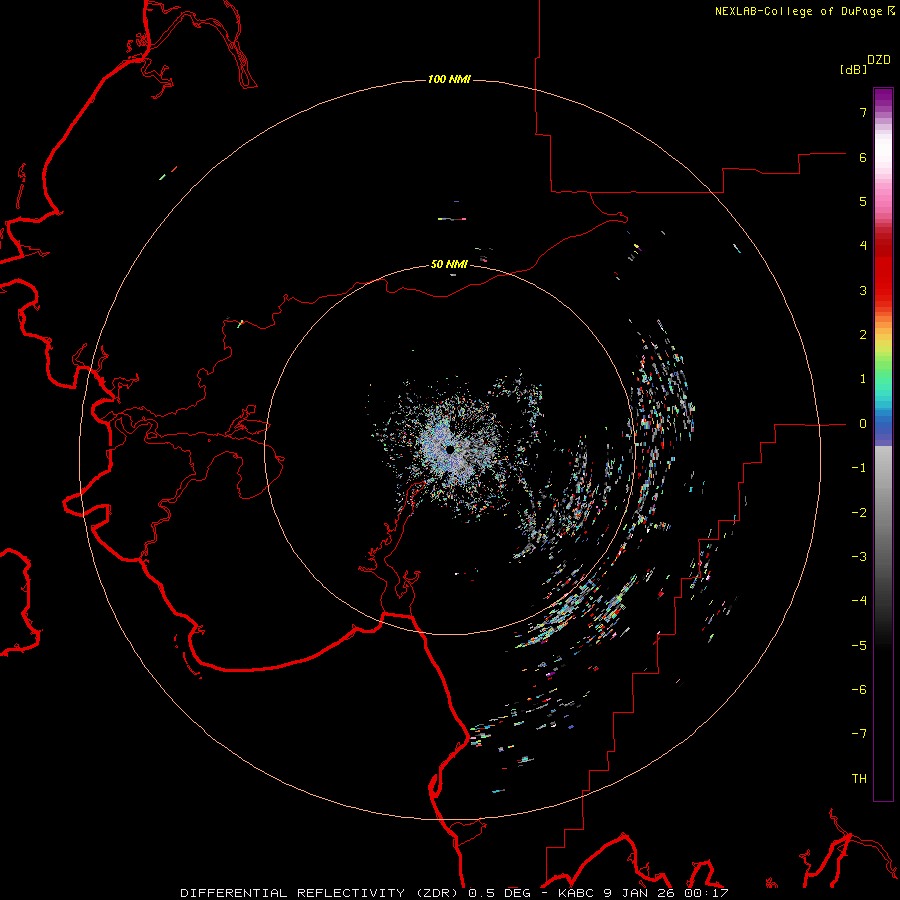Image resolution: width=900 pixels, height=900 pixels.
Task: Click the 6 dB tick label on colorbar
Action: coord(863,157)
